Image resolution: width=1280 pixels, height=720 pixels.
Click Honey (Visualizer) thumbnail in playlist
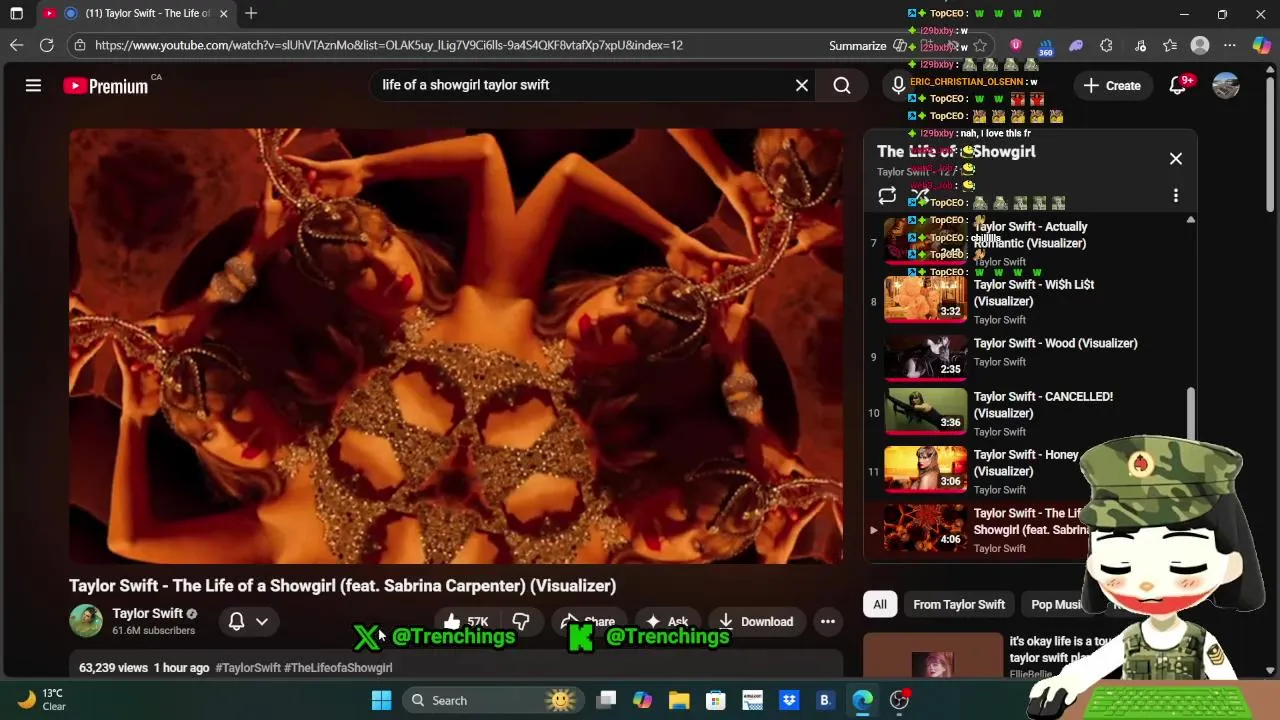coord(925,469)
